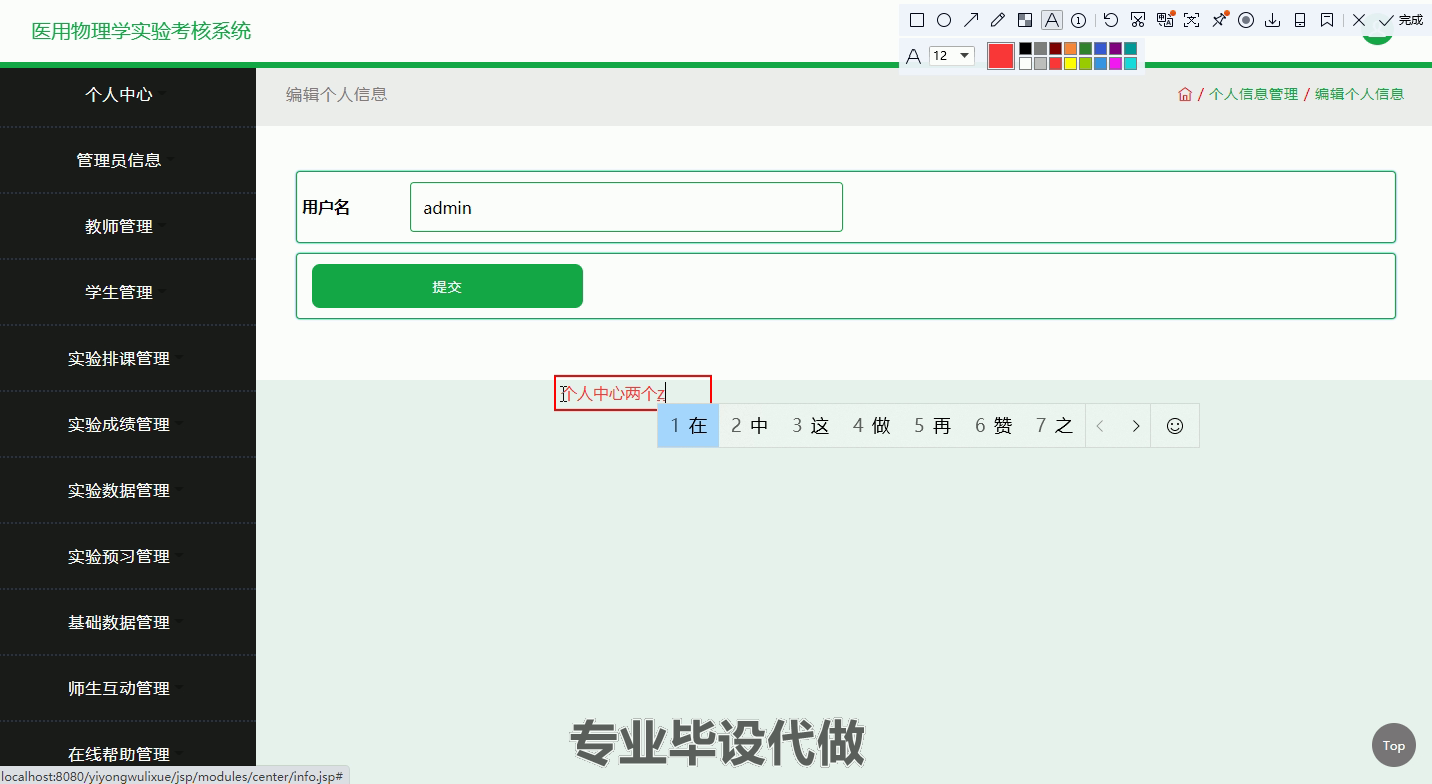1432x784 pixels.
Task: Pick the yellow color swatch
Action: tap(1070, 64)
